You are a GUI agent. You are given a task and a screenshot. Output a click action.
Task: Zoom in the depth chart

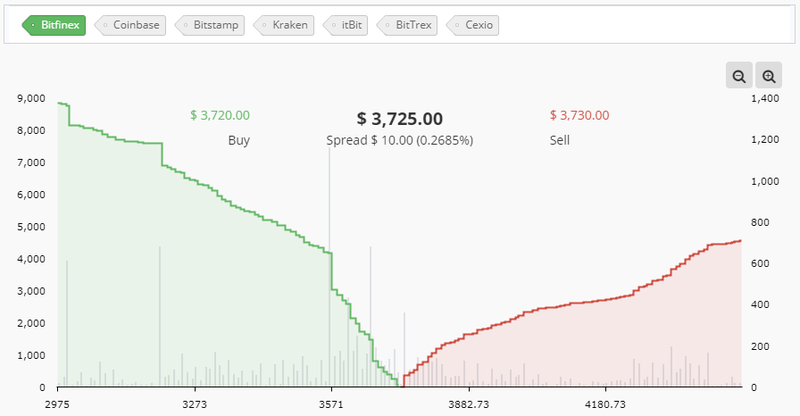[x=768, y=76]
